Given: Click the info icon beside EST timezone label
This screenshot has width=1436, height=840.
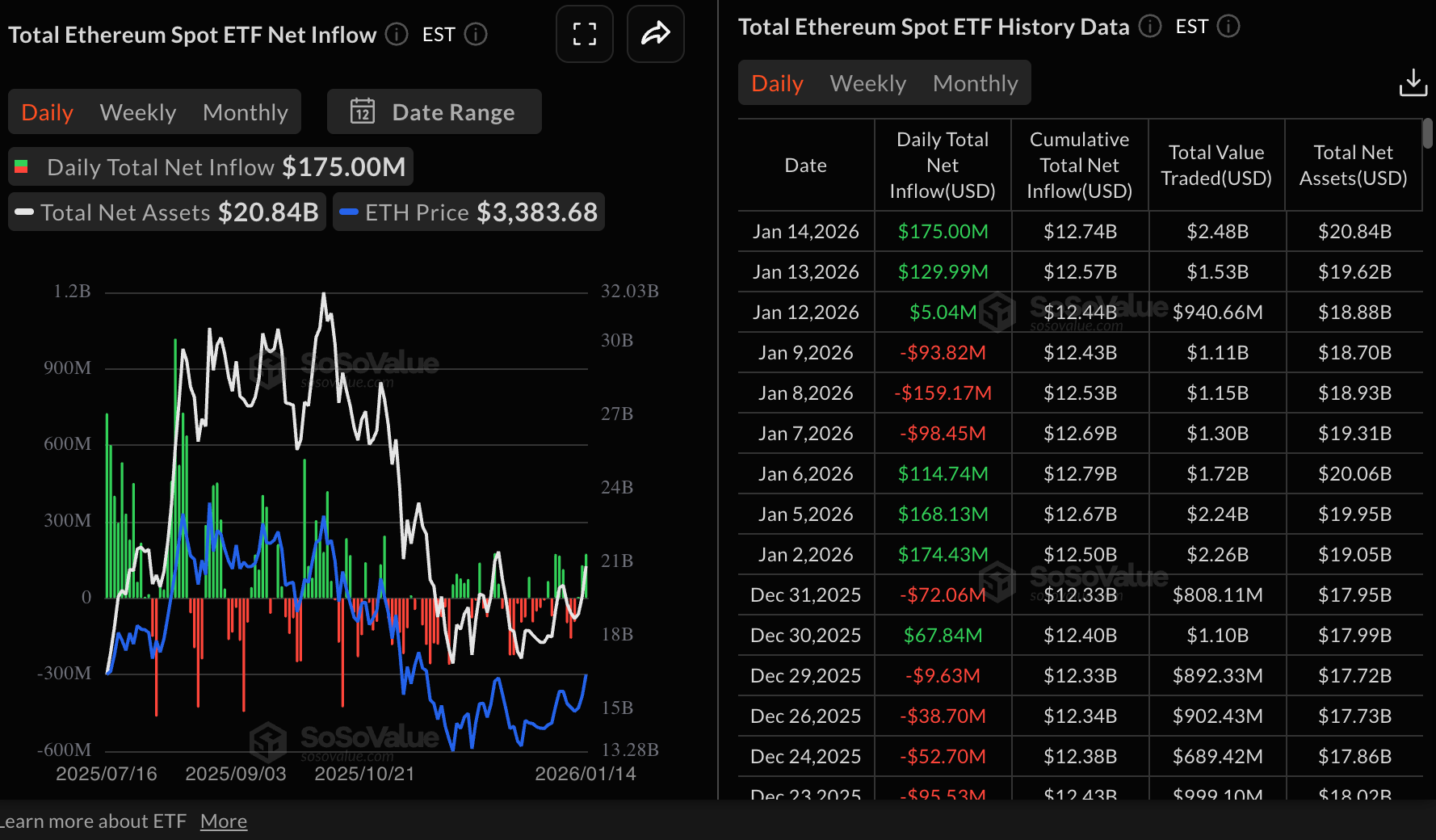Looking at the screenshot, I should [476, 34].
